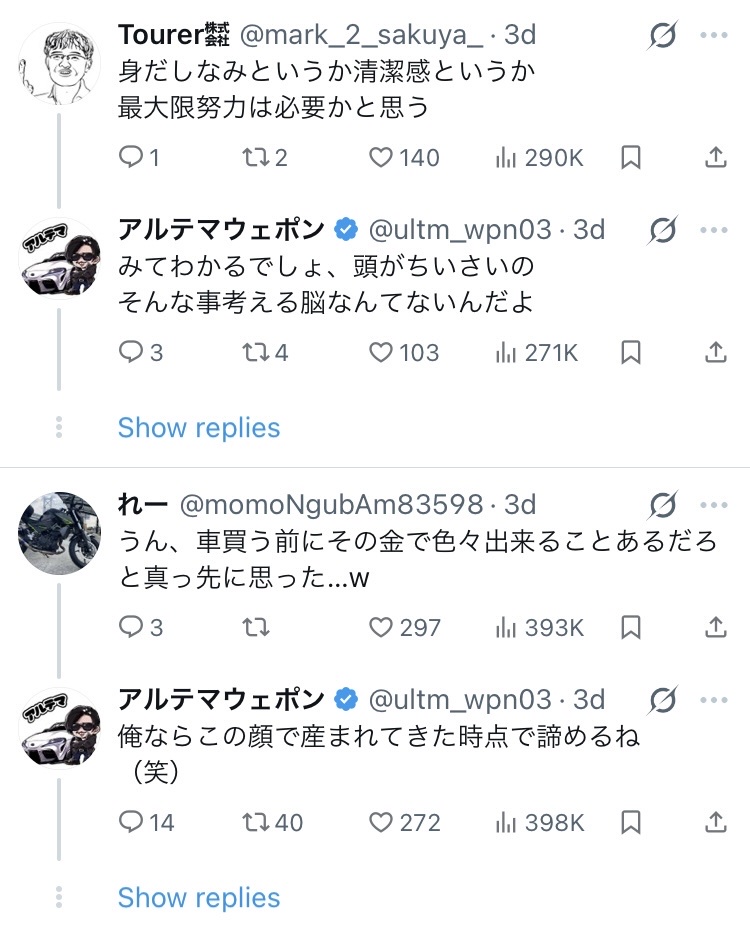Click the last Show replies link

click(199, 897)
